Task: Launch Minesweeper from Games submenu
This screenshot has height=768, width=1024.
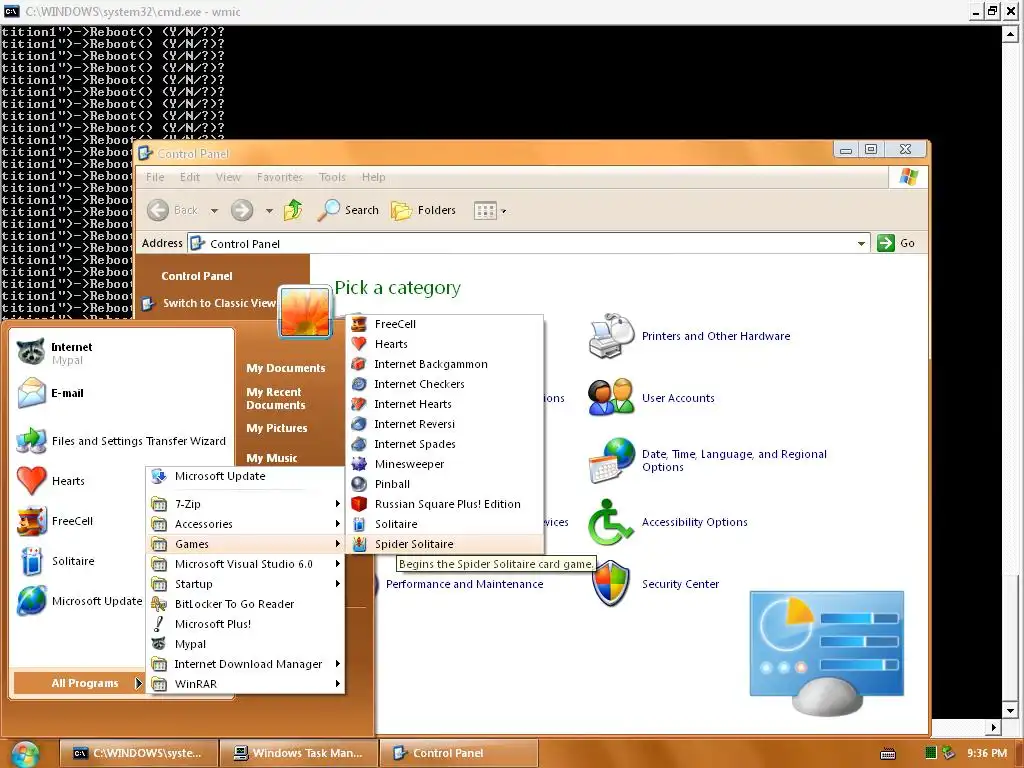Action: 444,464
